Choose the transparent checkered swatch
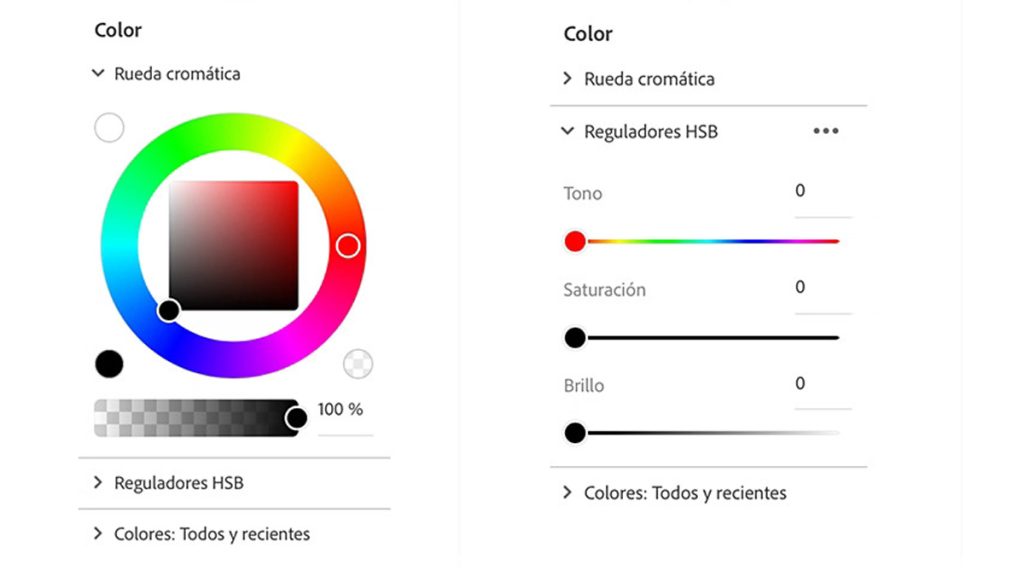The height and width of the screenshot is (577, 1024). (x=358, y=364)
